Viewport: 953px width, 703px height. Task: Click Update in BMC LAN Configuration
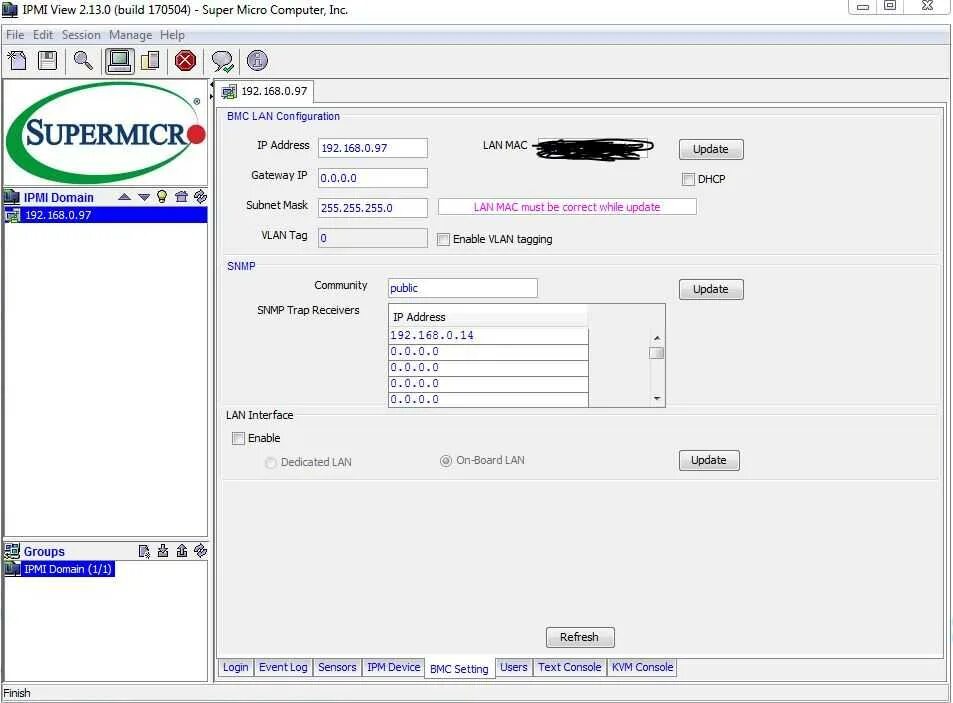click(710, 149)
